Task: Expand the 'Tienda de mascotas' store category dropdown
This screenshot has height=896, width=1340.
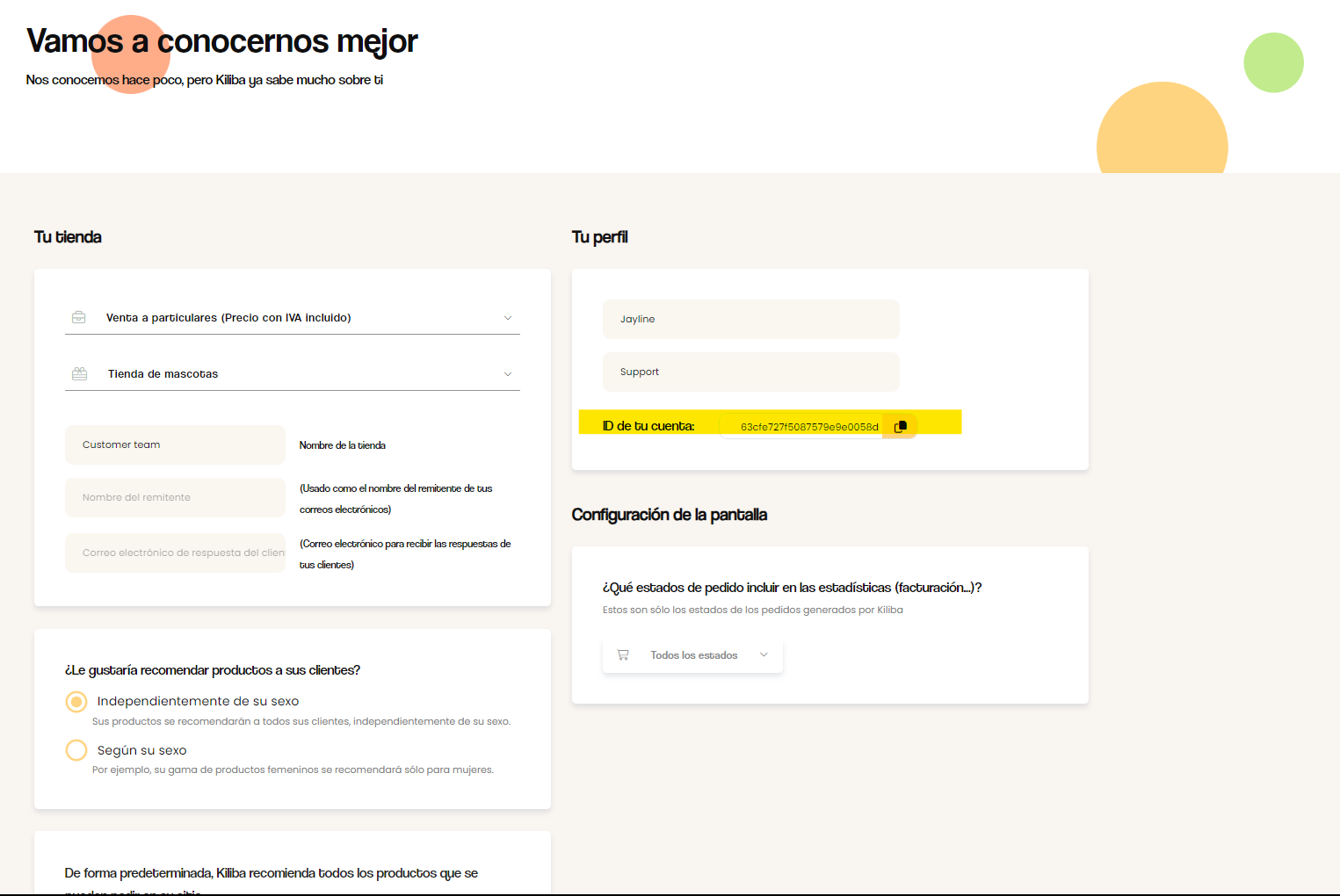Action: pos(293,373)
